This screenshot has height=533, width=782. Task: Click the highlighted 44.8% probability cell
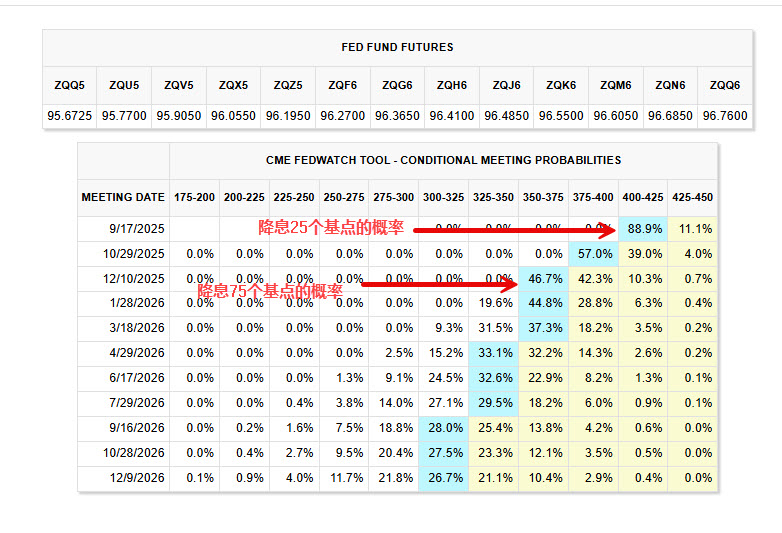[543, 303]
